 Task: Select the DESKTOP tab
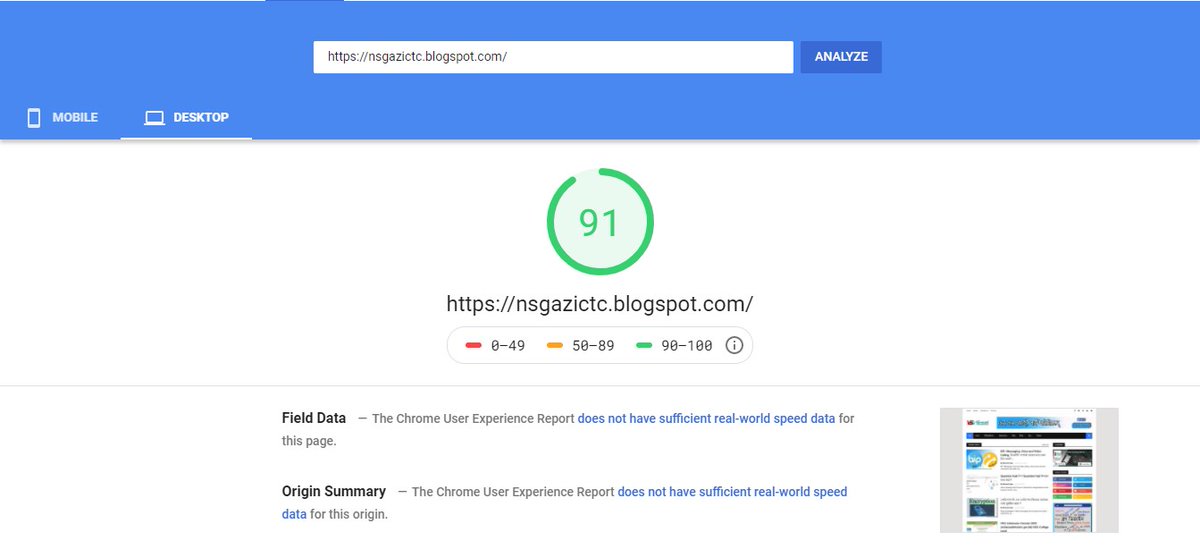(186, 118)
